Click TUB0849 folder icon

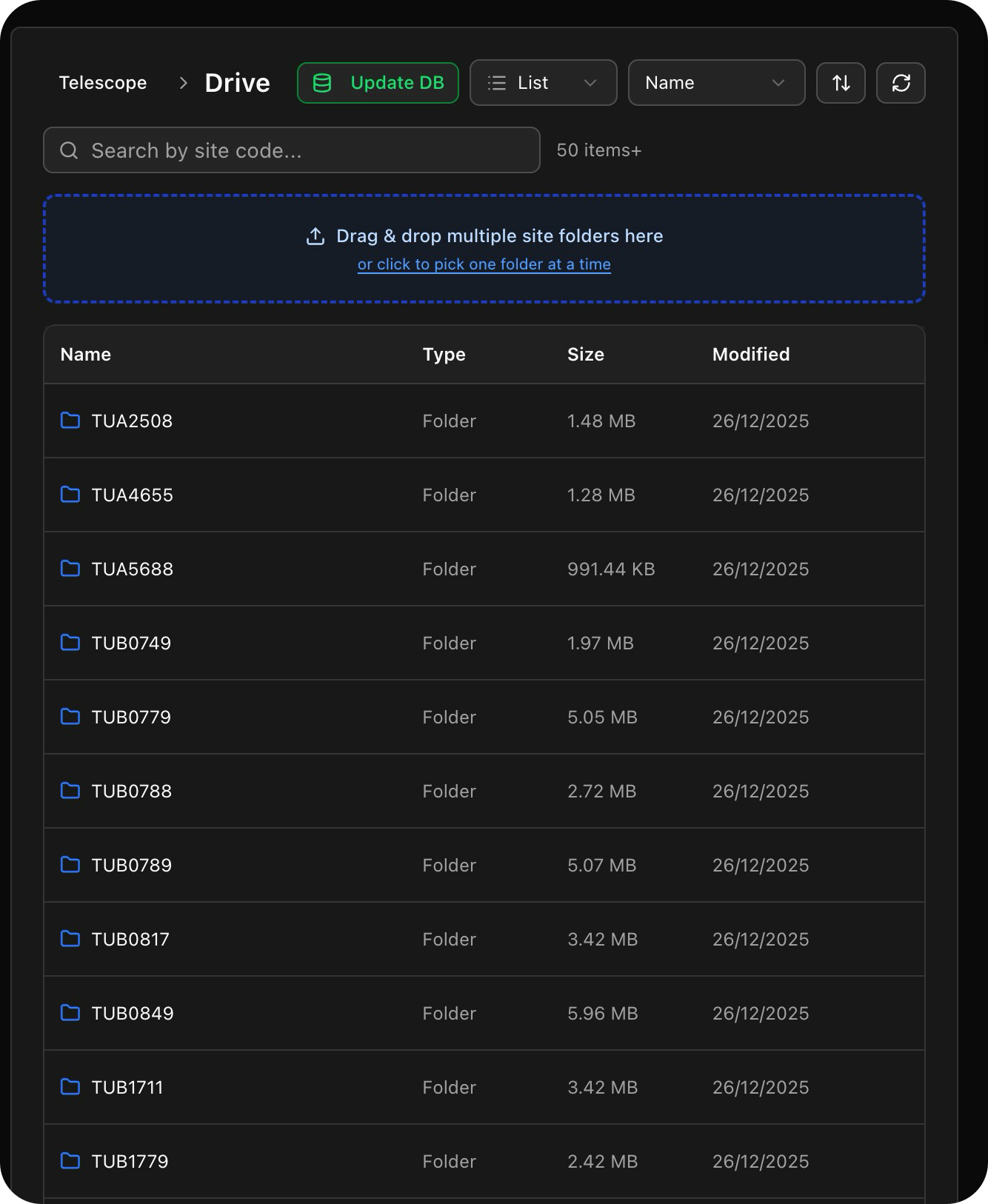70,1013
